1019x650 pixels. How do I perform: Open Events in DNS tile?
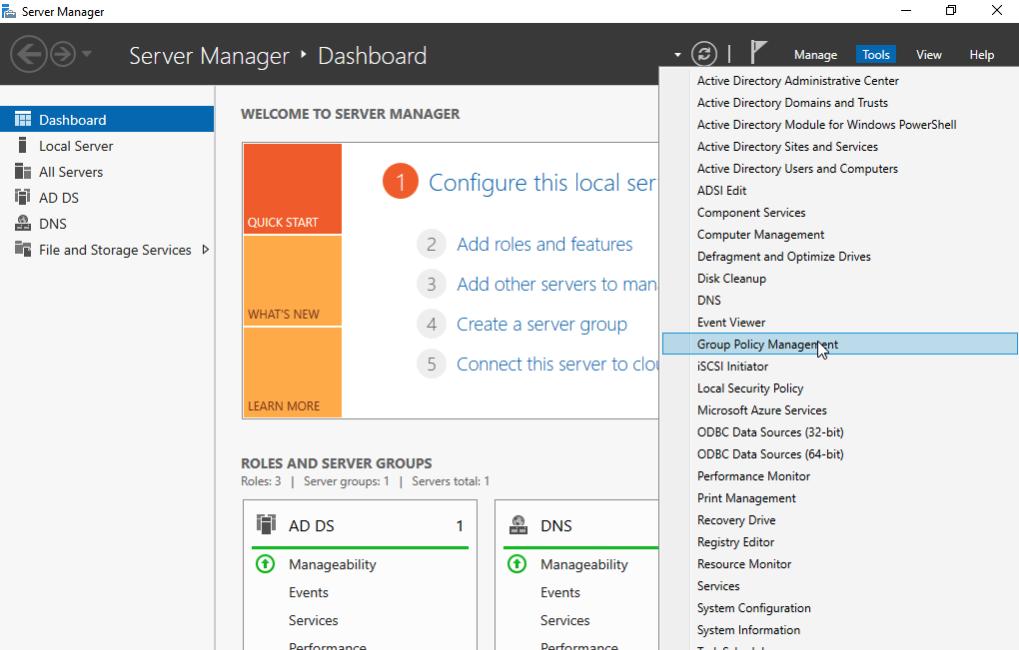pyautogui.click(x=560, y=592)
